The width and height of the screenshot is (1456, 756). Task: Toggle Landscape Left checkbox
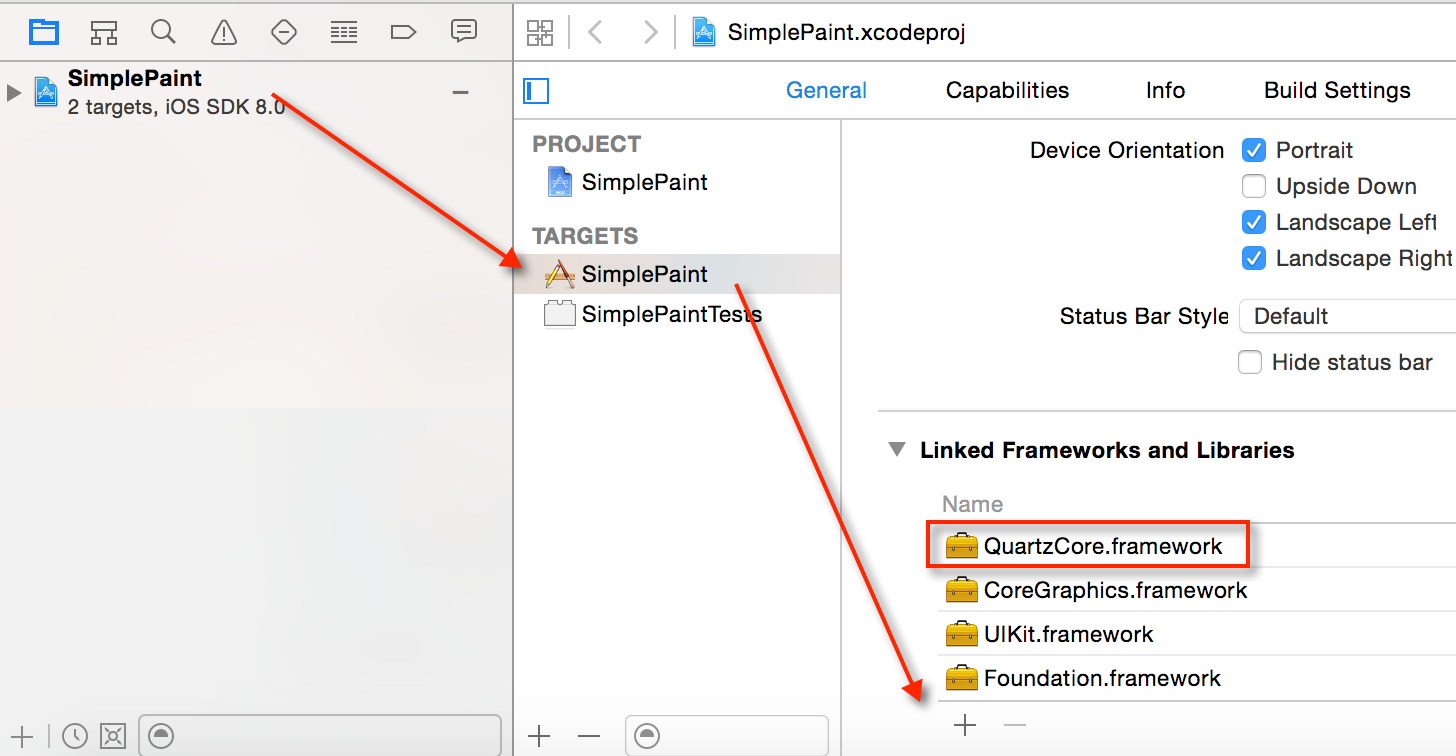click(1254, 222)
